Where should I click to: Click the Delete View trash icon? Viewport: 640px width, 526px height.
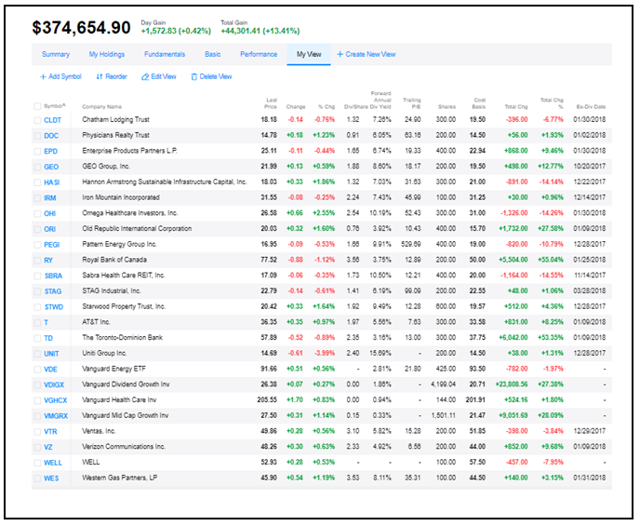(x=194, y=77)
